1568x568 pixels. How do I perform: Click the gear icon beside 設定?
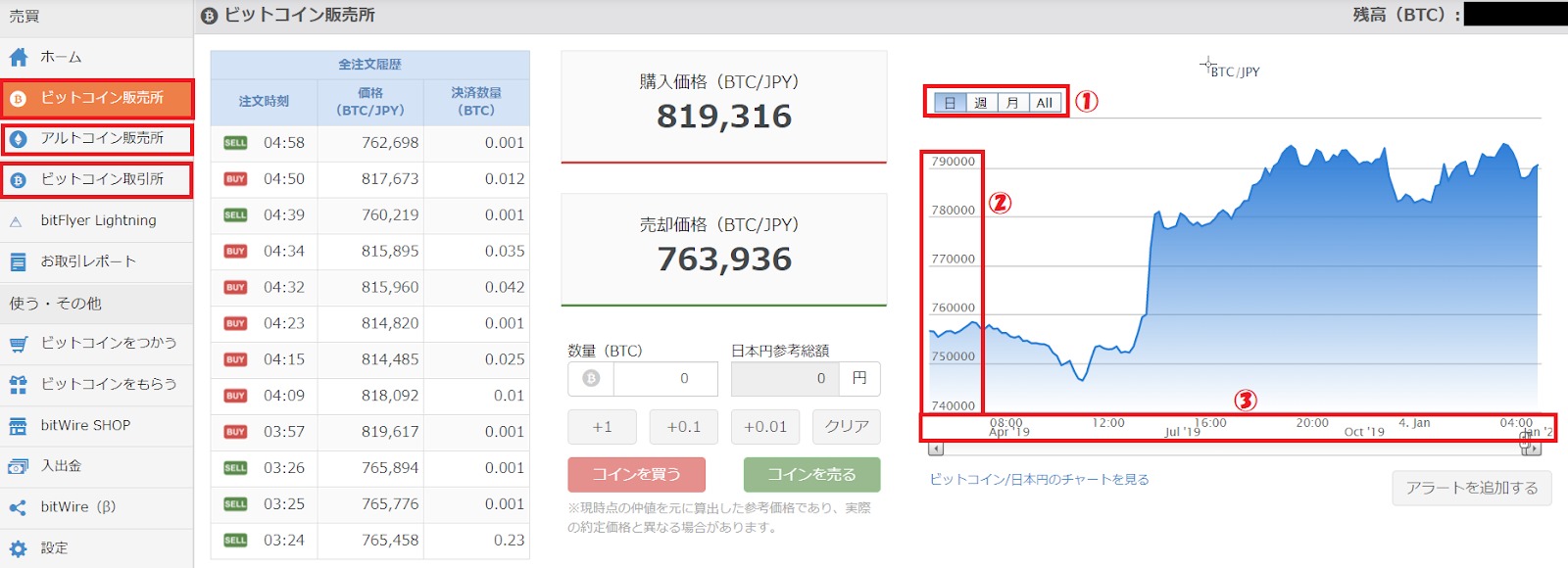point(18,548)
